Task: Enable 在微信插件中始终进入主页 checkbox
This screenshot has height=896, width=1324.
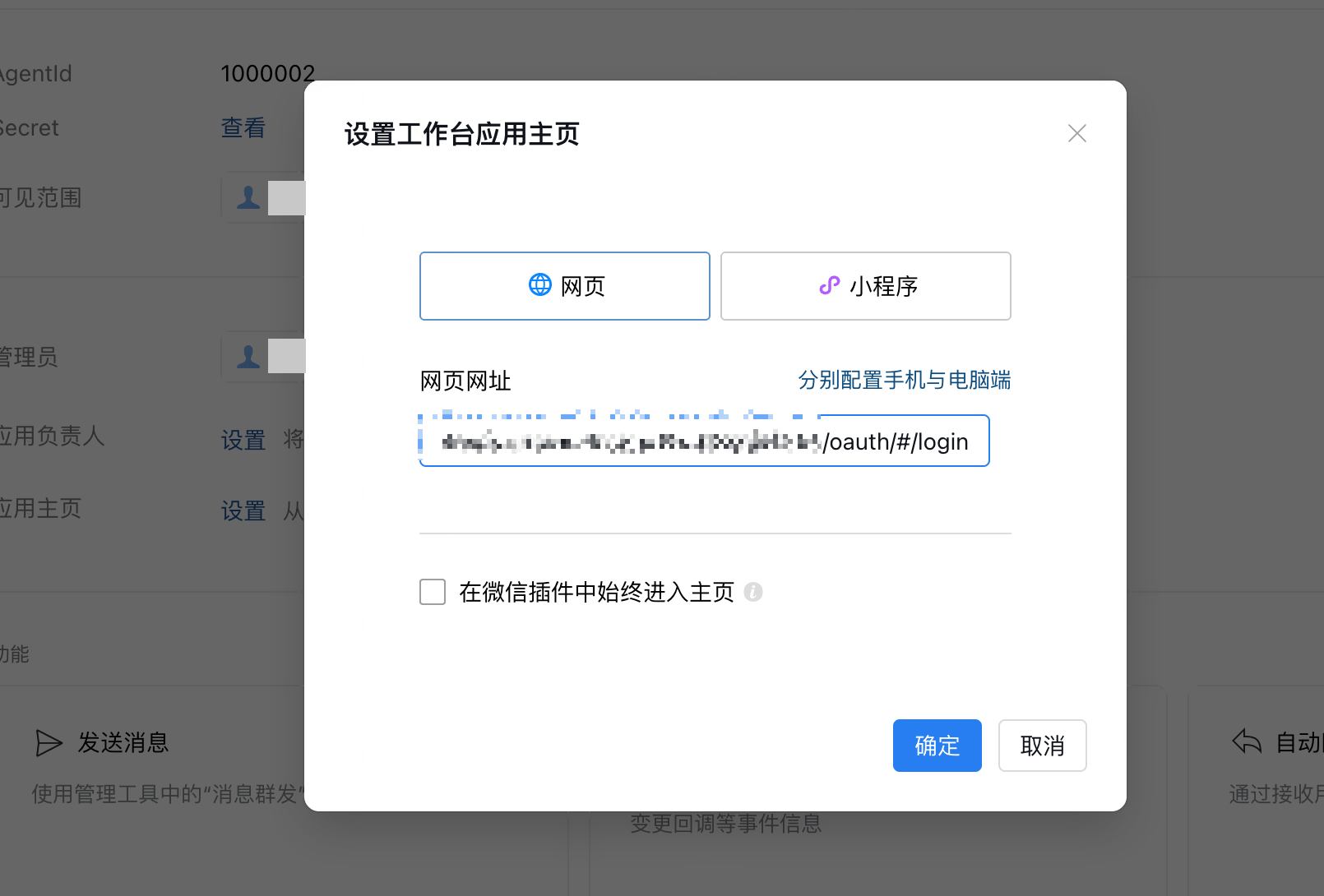Action: click(x=433, y=592)
